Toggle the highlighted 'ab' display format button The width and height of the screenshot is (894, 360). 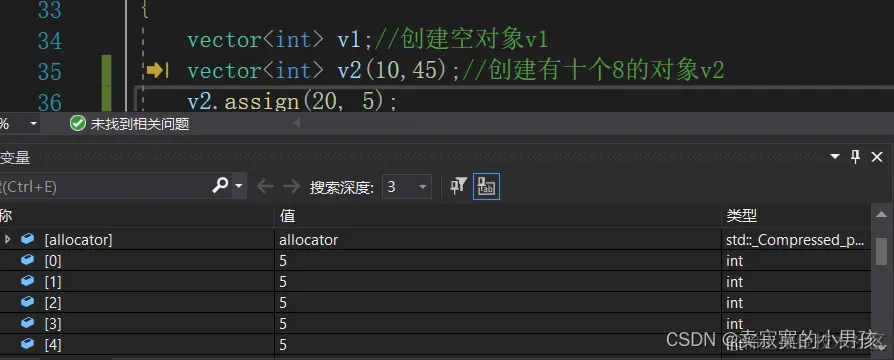pyautogui.click(x=486, y=186)
